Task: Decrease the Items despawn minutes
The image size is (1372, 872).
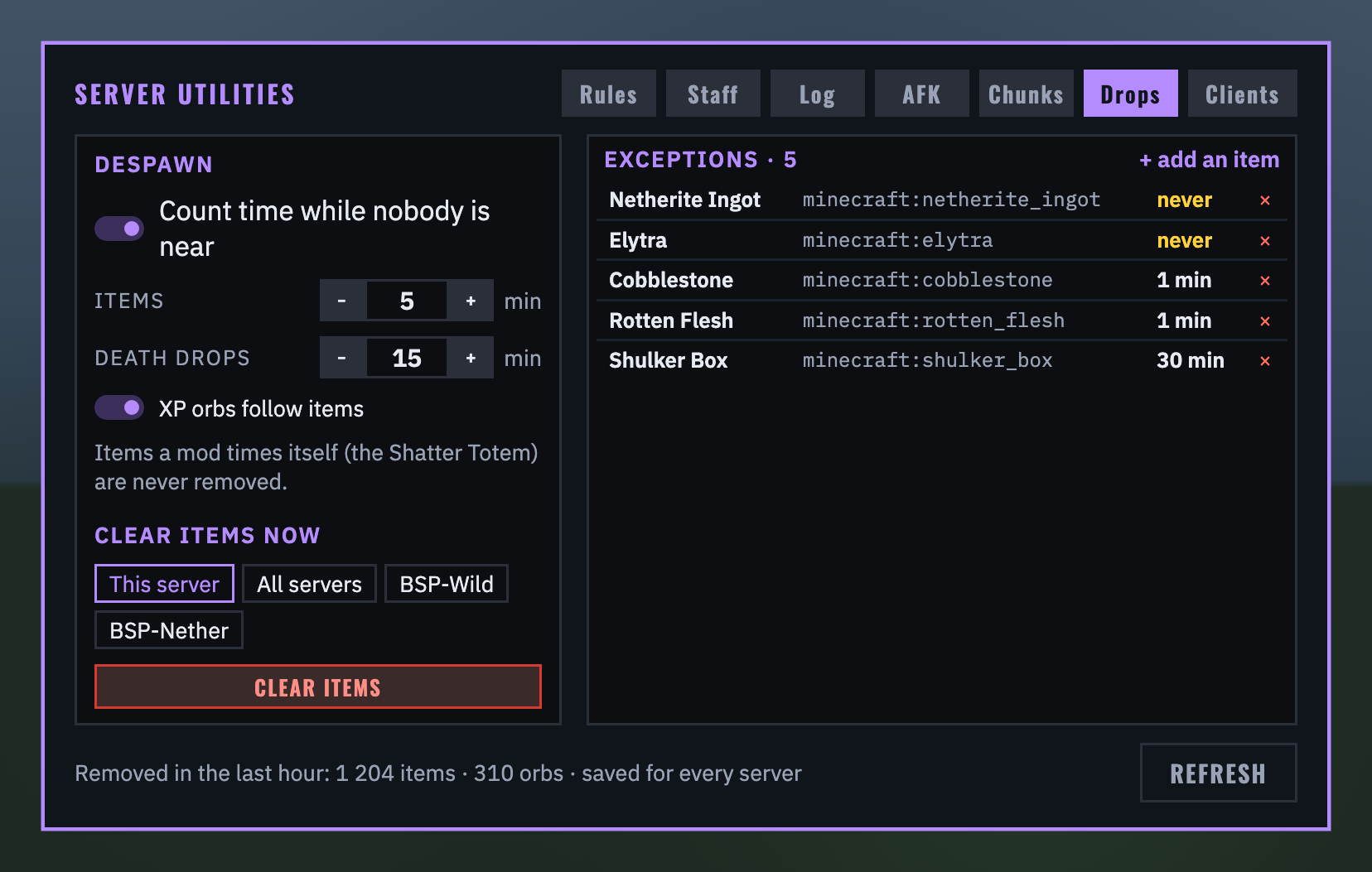Action: coord(342,301)
